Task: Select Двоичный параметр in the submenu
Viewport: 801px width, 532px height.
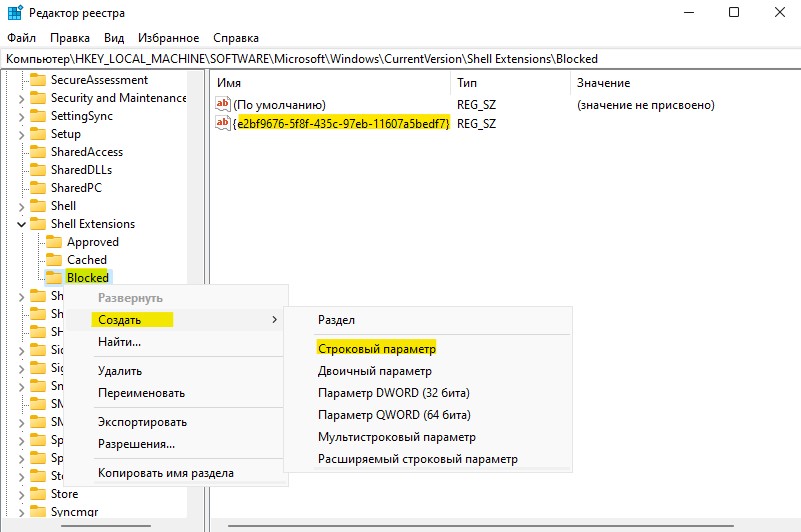Action: click(x=428, y=371)
